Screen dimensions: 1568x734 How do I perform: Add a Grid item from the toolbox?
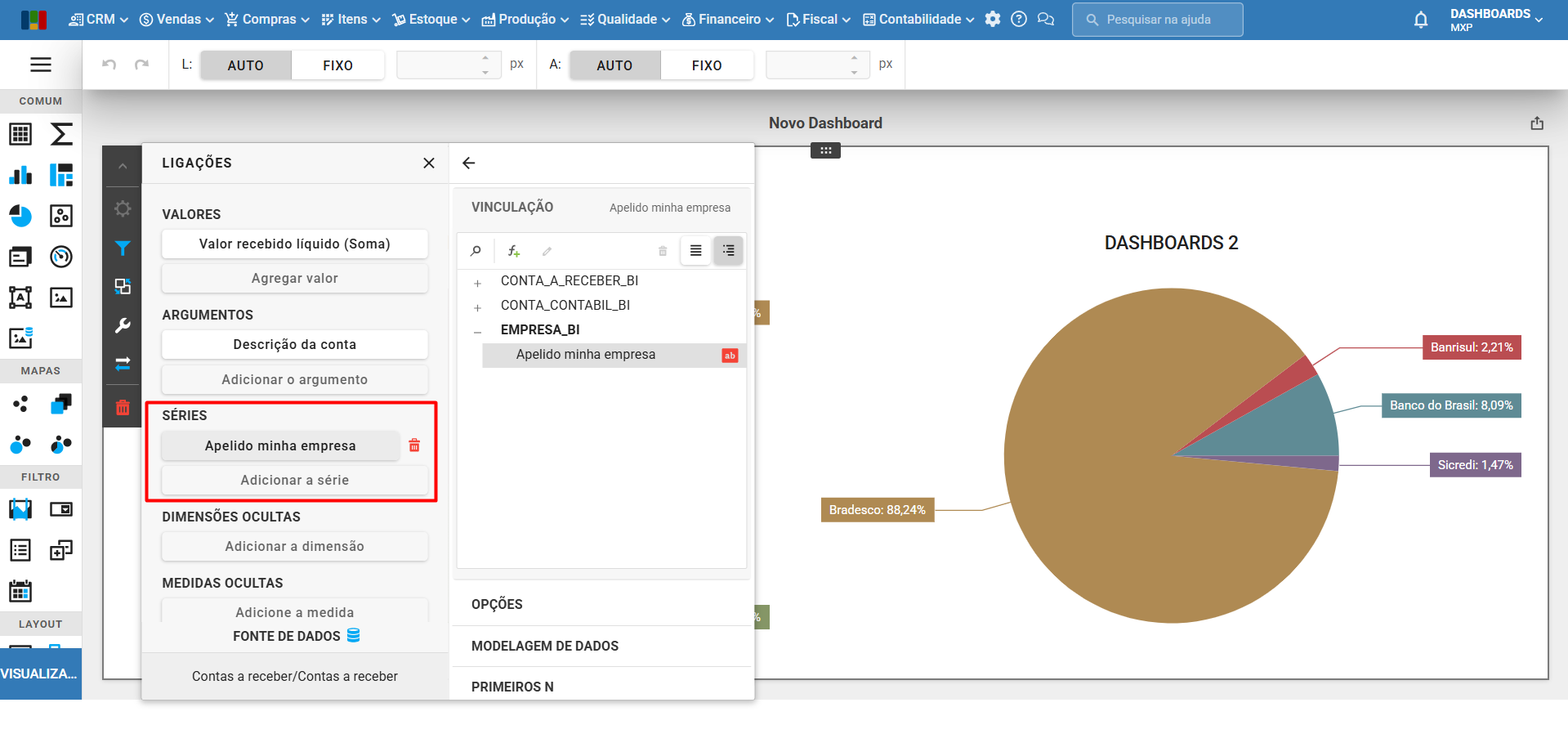click(20, 134)
